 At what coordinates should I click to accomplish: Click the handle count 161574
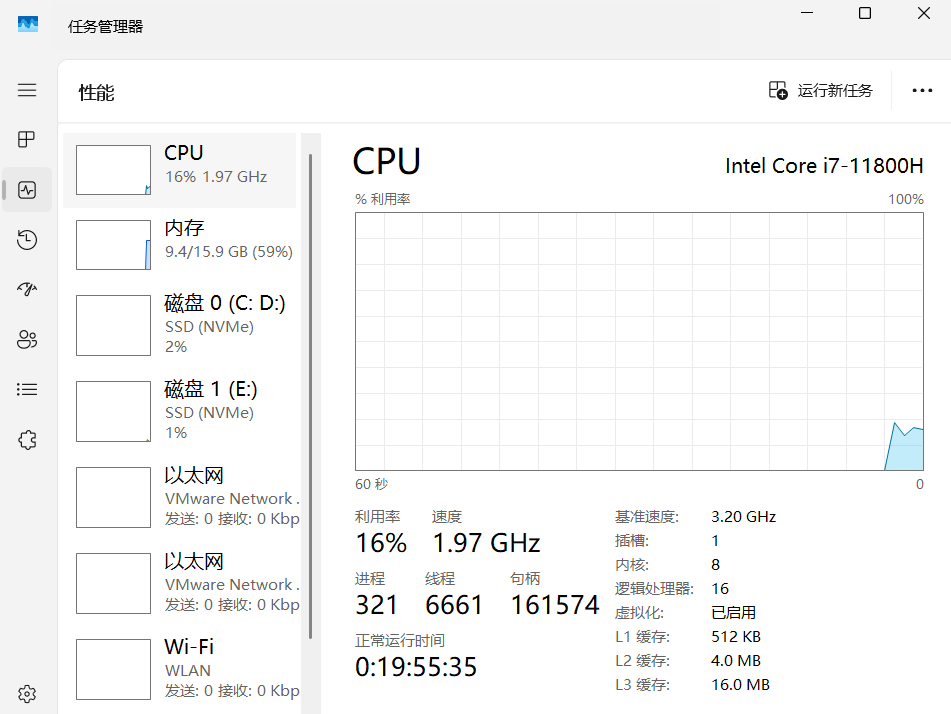(x=554, y=605)
